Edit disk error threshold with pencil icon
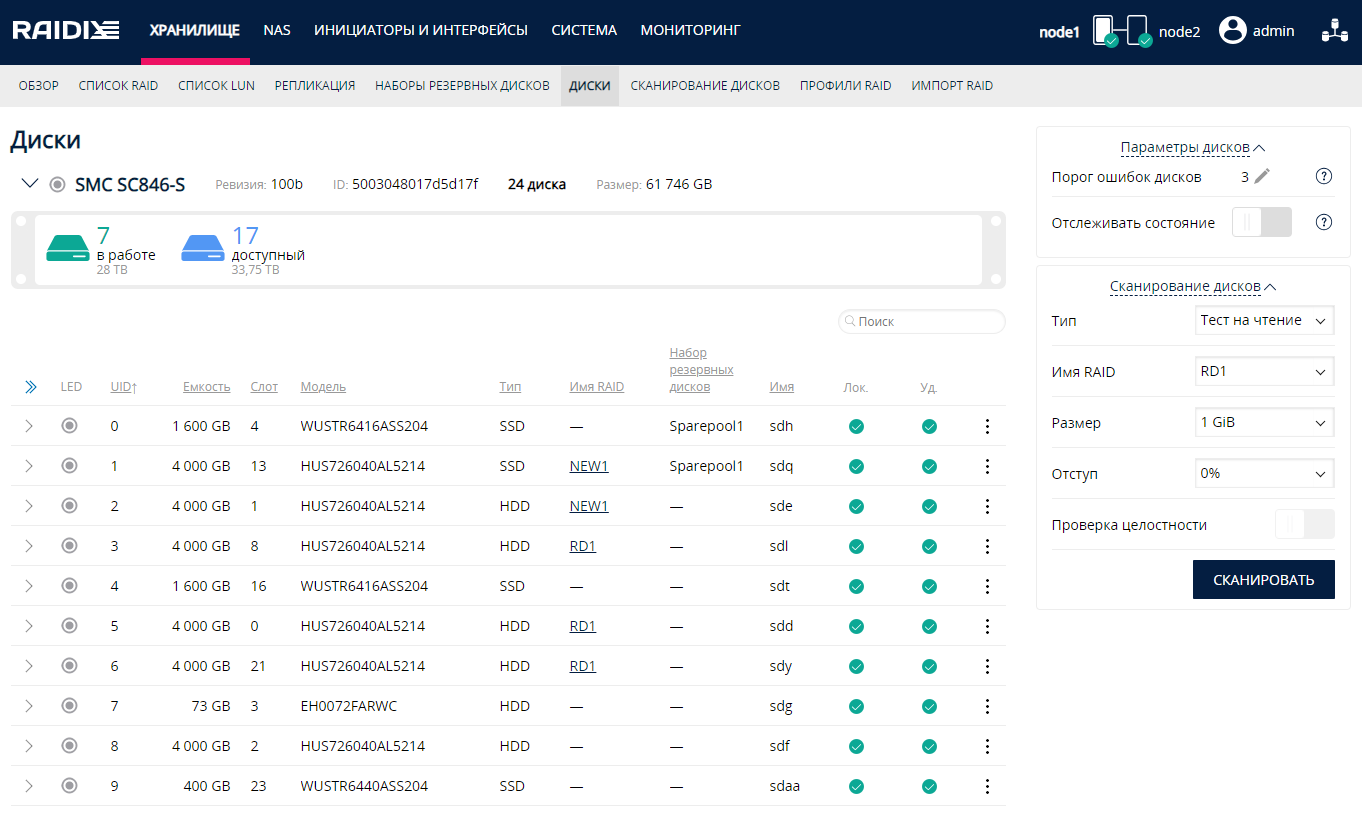 click(1262, 177)
